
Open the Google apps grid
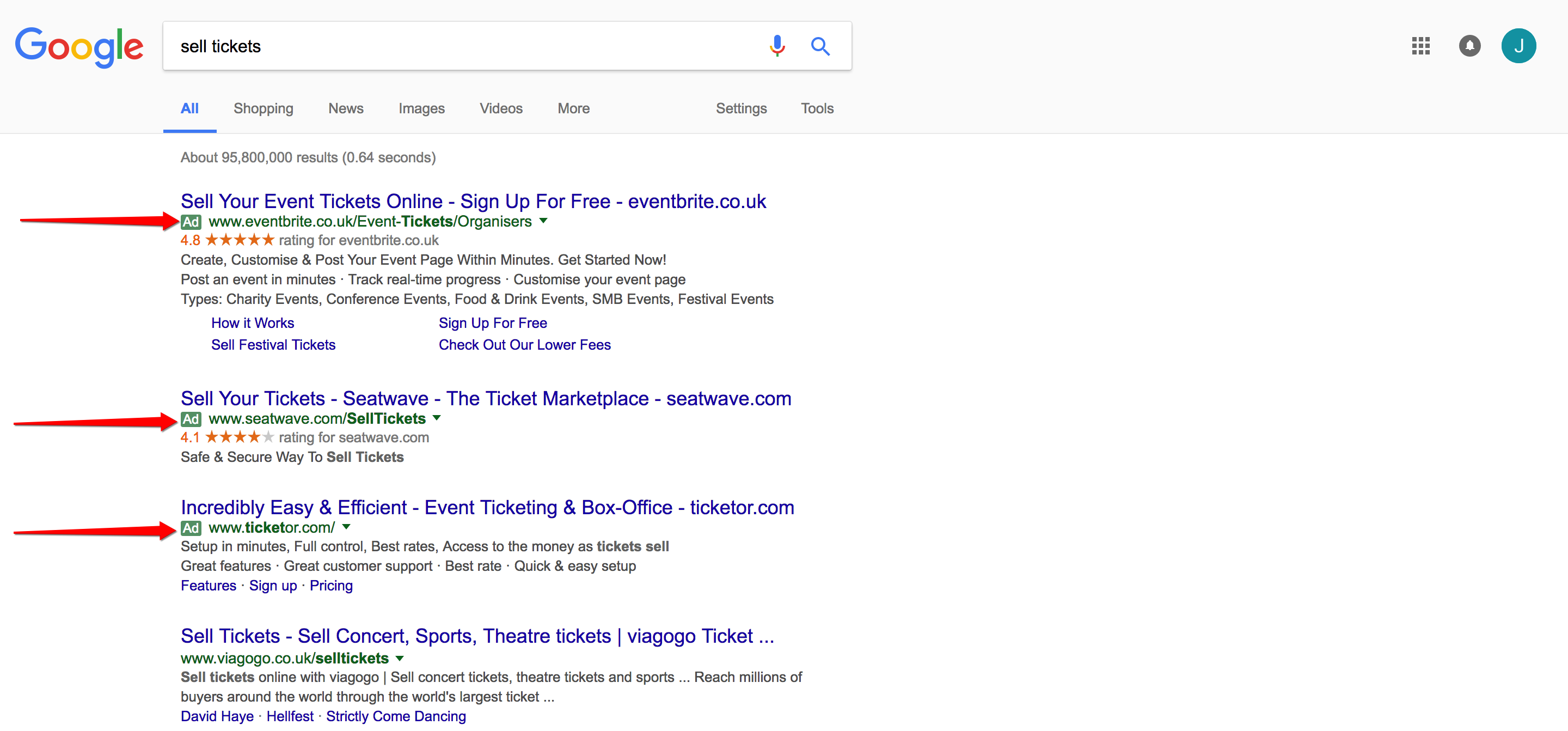tap(1420, 46)
